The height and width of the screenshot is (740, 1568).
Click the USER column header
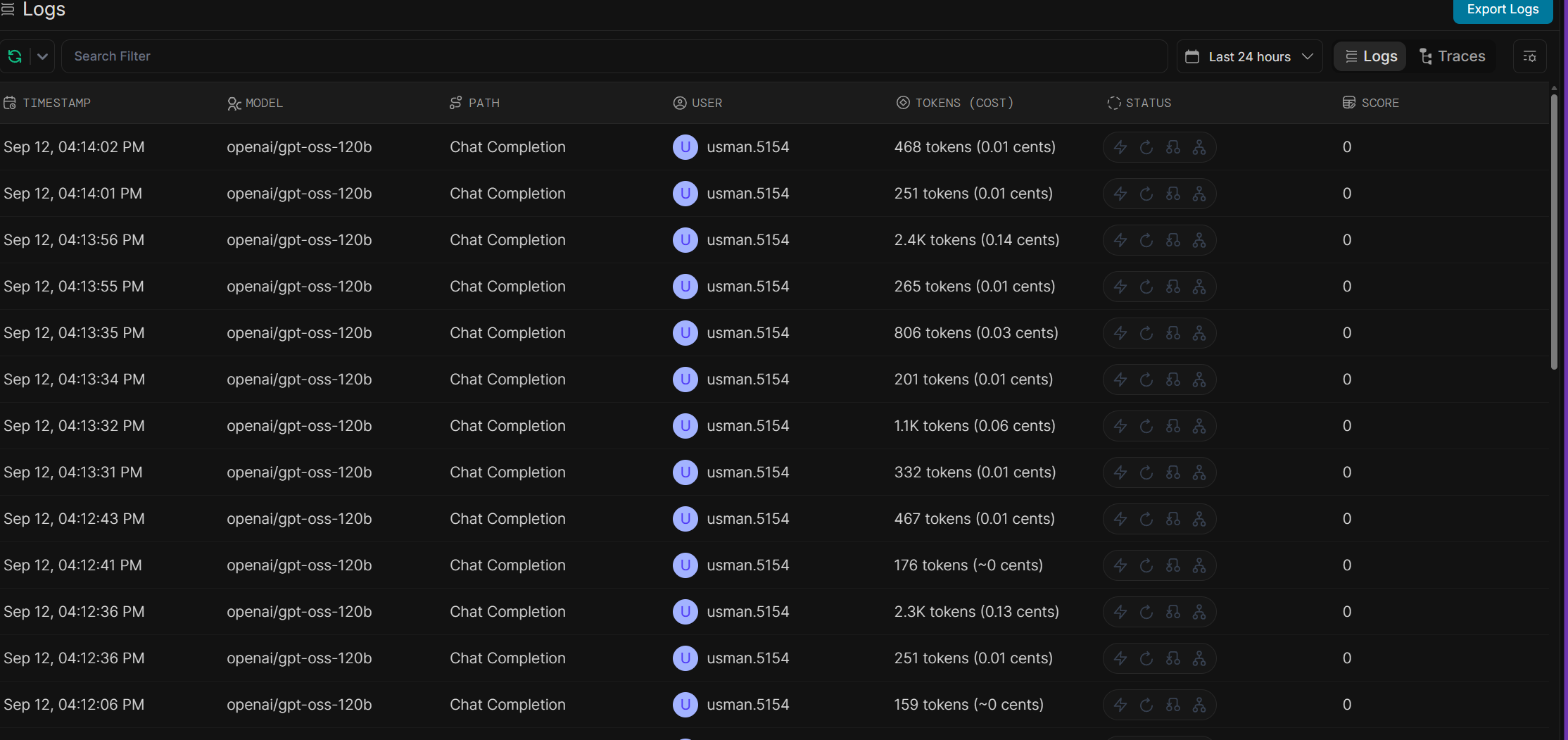click(698, 103)
